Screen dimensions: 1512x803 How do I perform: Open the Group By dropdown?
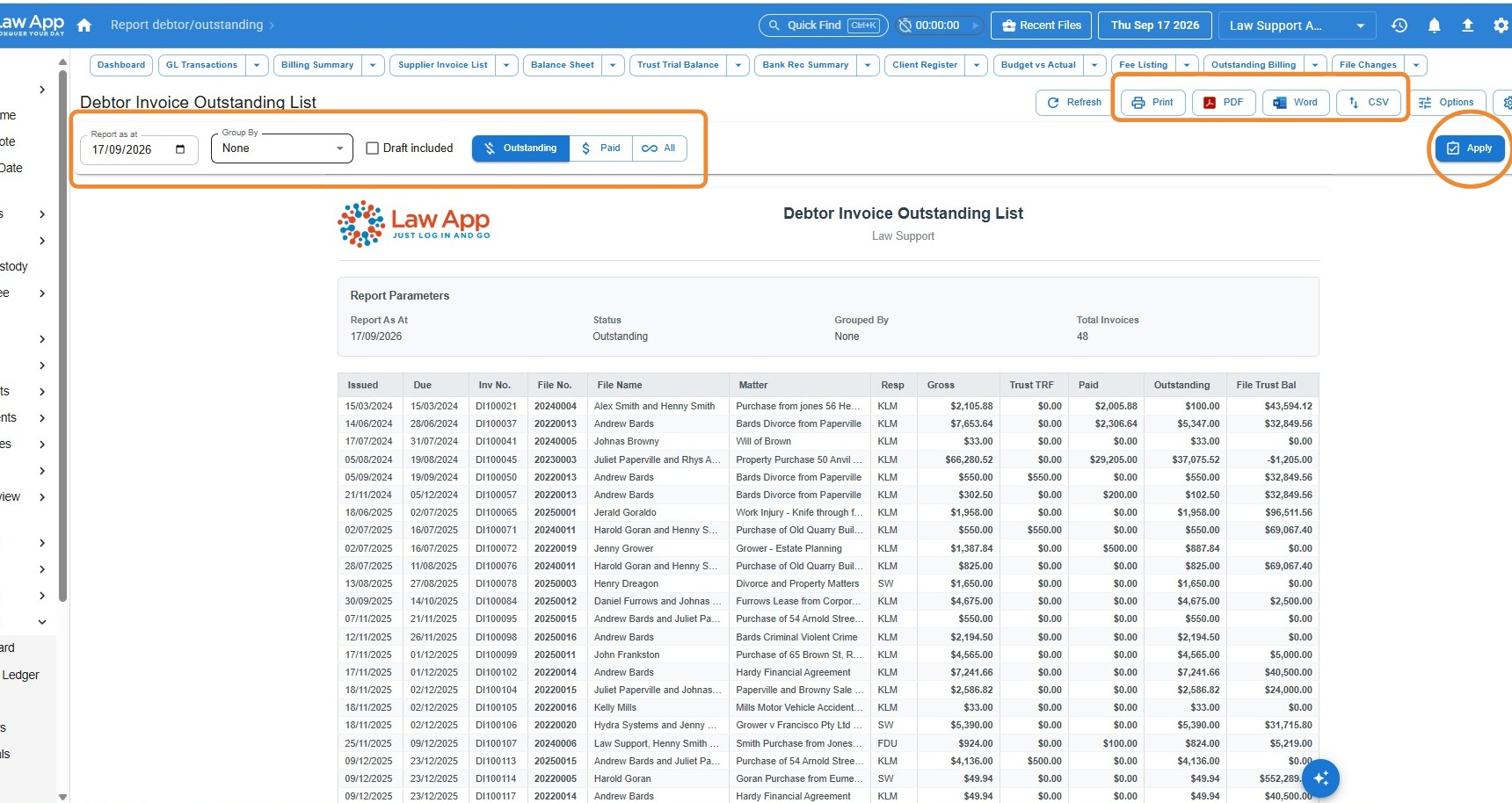coord(282,148)
